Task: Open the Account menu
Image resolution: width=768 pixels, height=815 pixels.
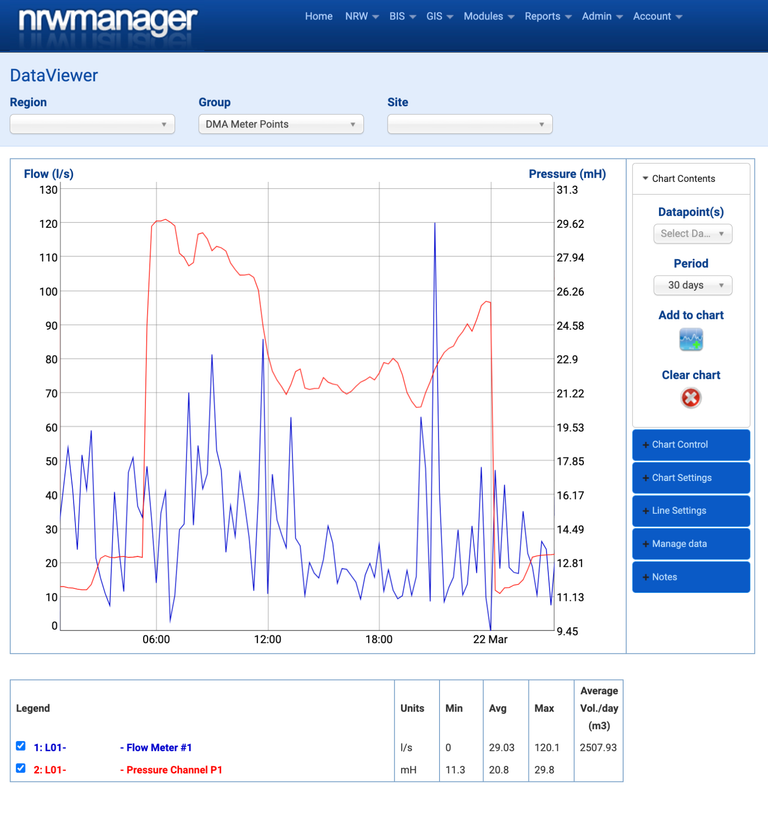Action: pyautogui.click(x=657, y=17)
